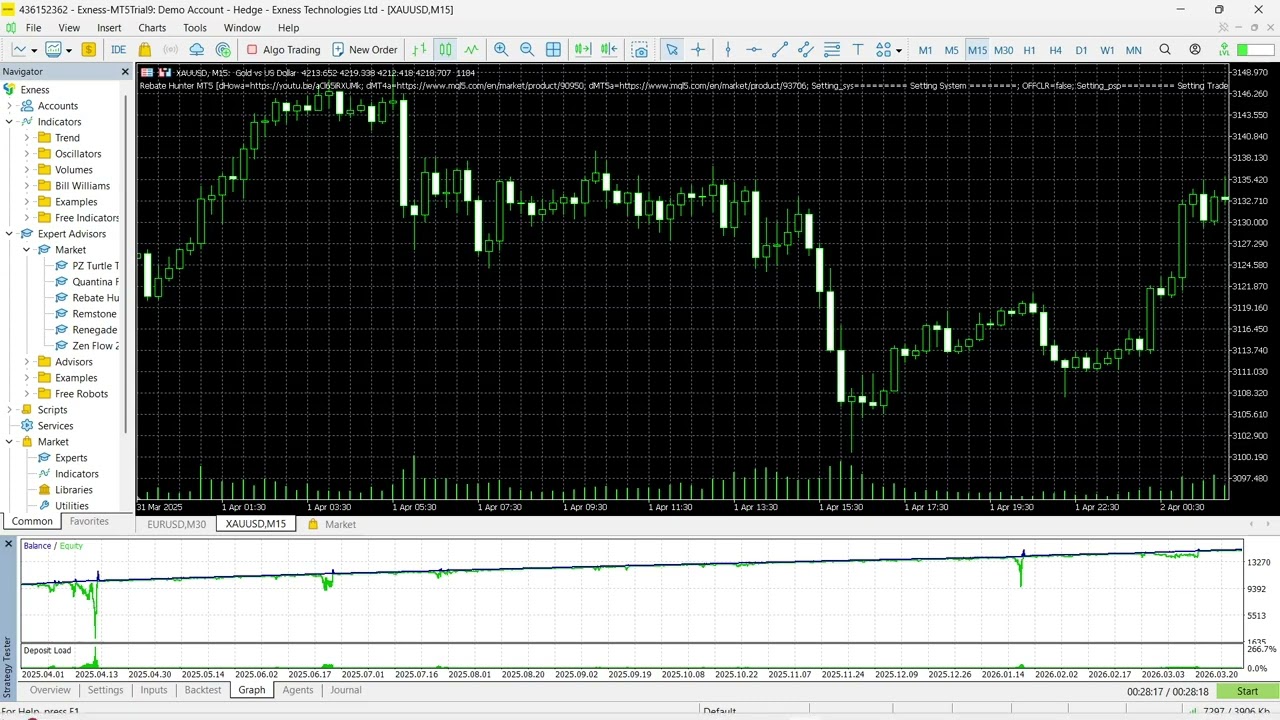The width and height of the screenshot is (1280, 720).
Task: Switch timeframe to M30
Action: [x=1003, y=50]
